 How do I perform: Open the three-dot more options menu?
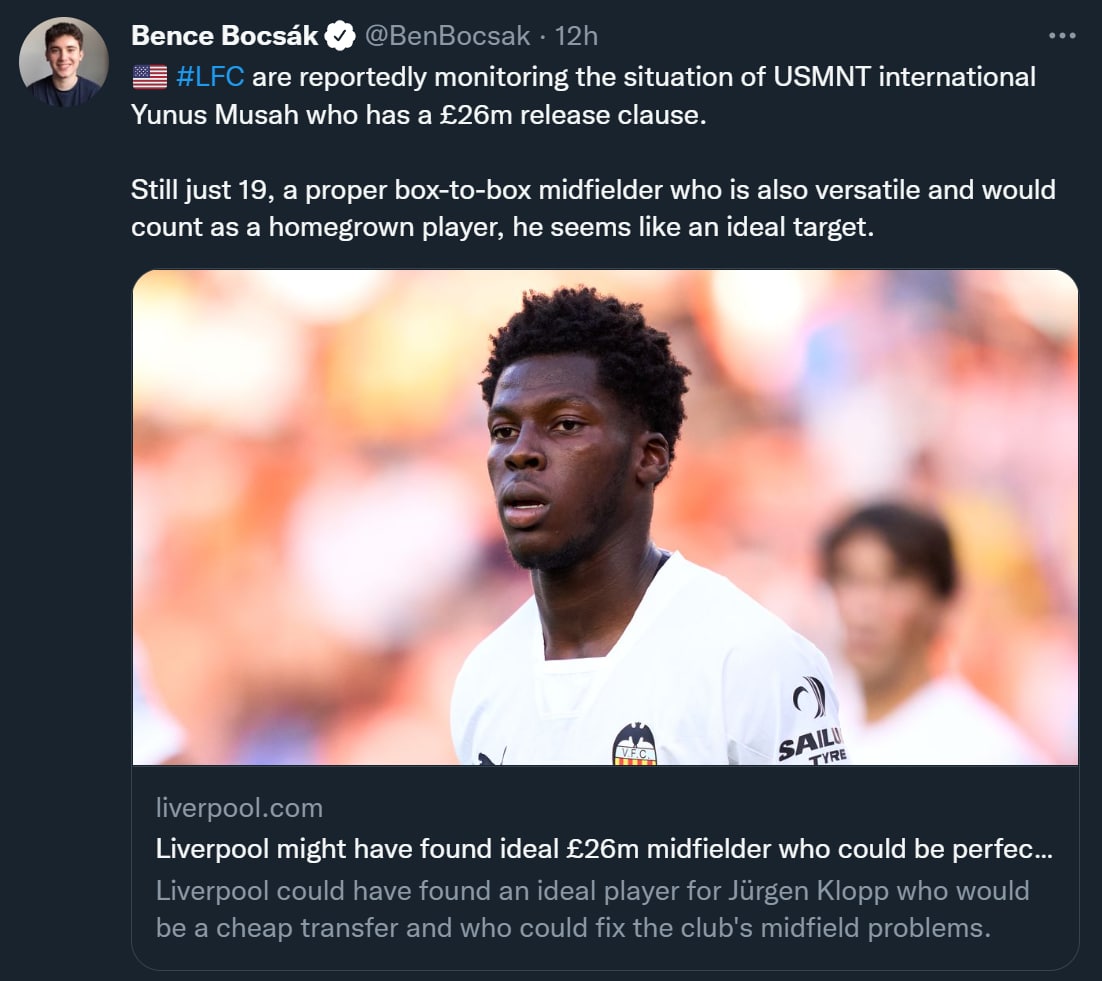point(1061,36)
